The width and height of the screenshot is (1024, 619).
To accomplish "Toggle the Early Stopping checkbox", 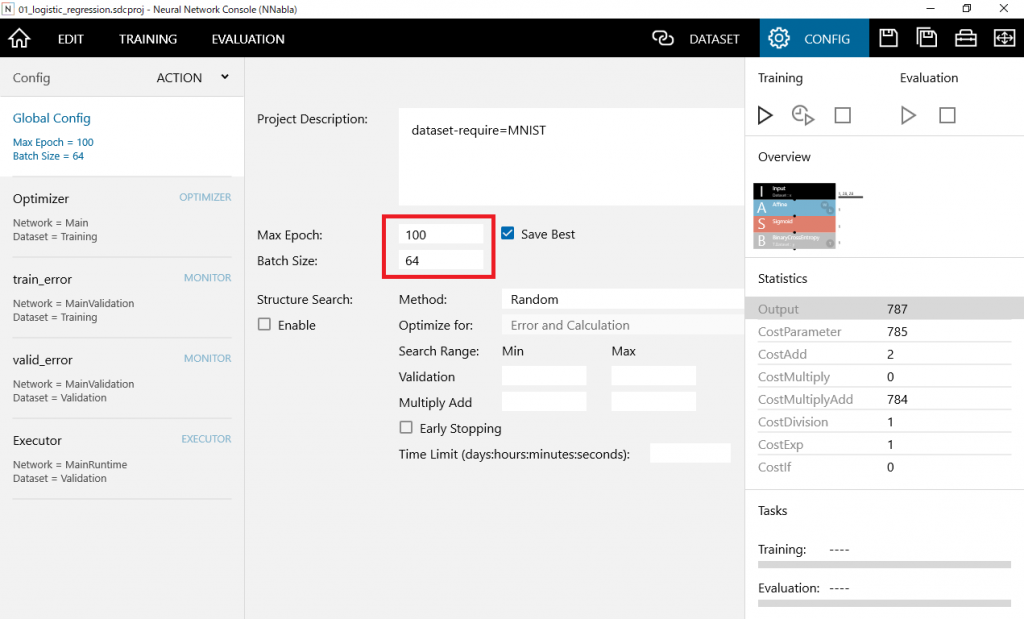I will [x=406, y=428].
